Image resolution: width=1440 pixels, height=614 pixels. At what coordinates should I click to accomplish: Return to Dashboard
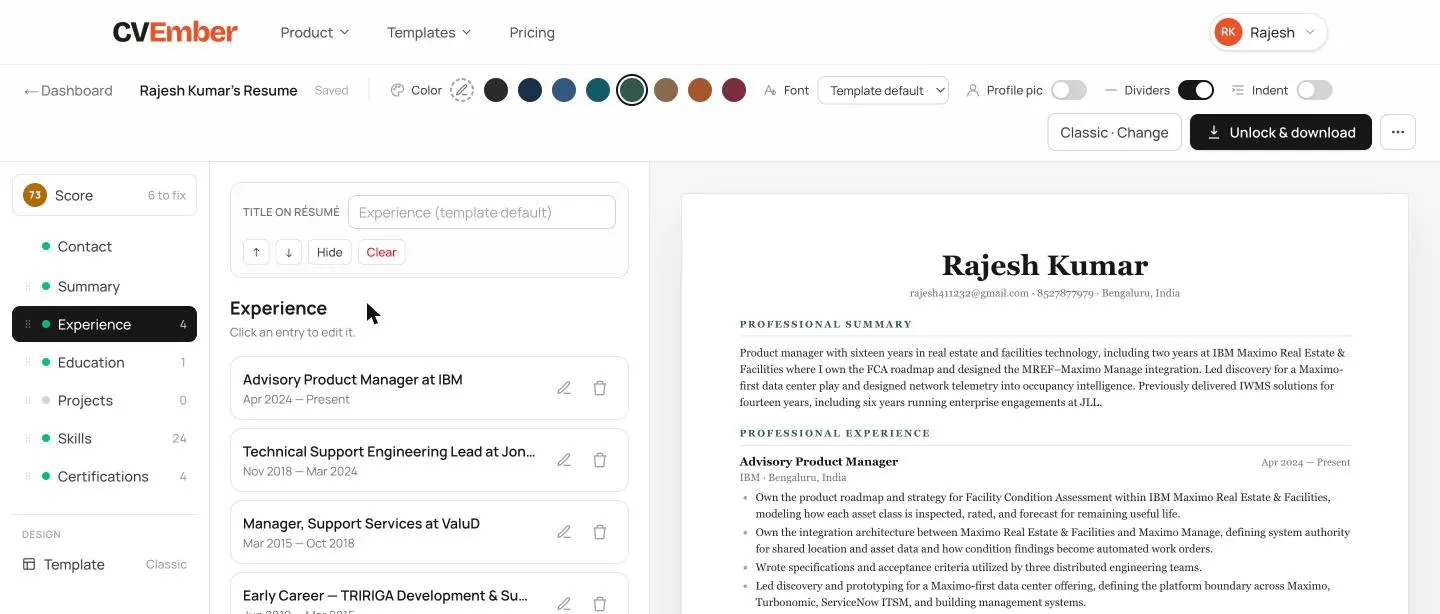[68, 90]
